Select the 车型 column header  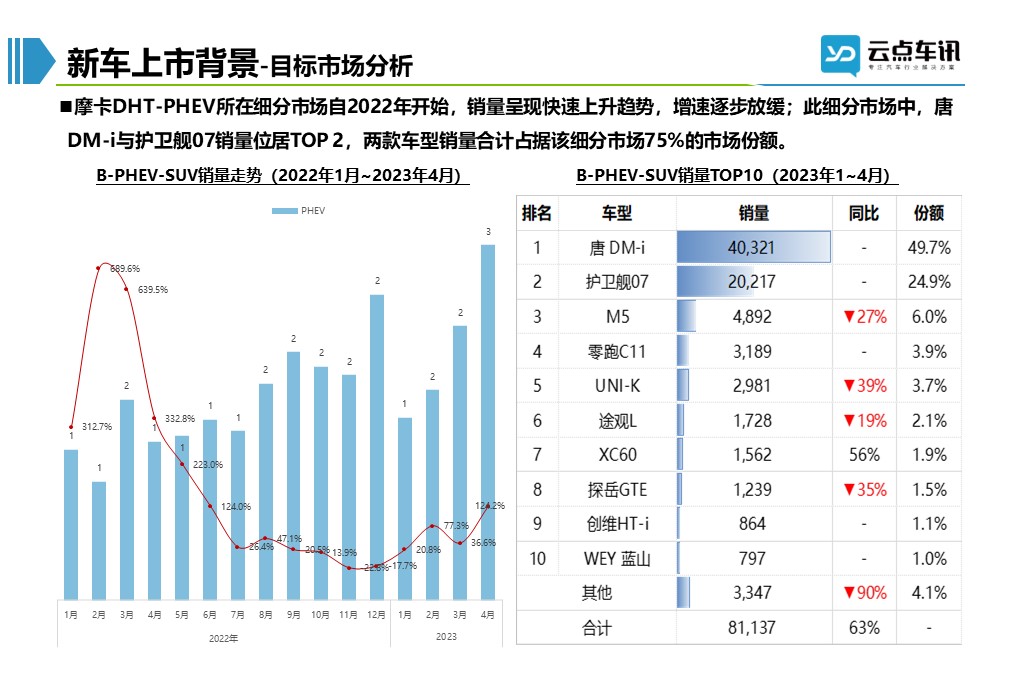(616, 213)
